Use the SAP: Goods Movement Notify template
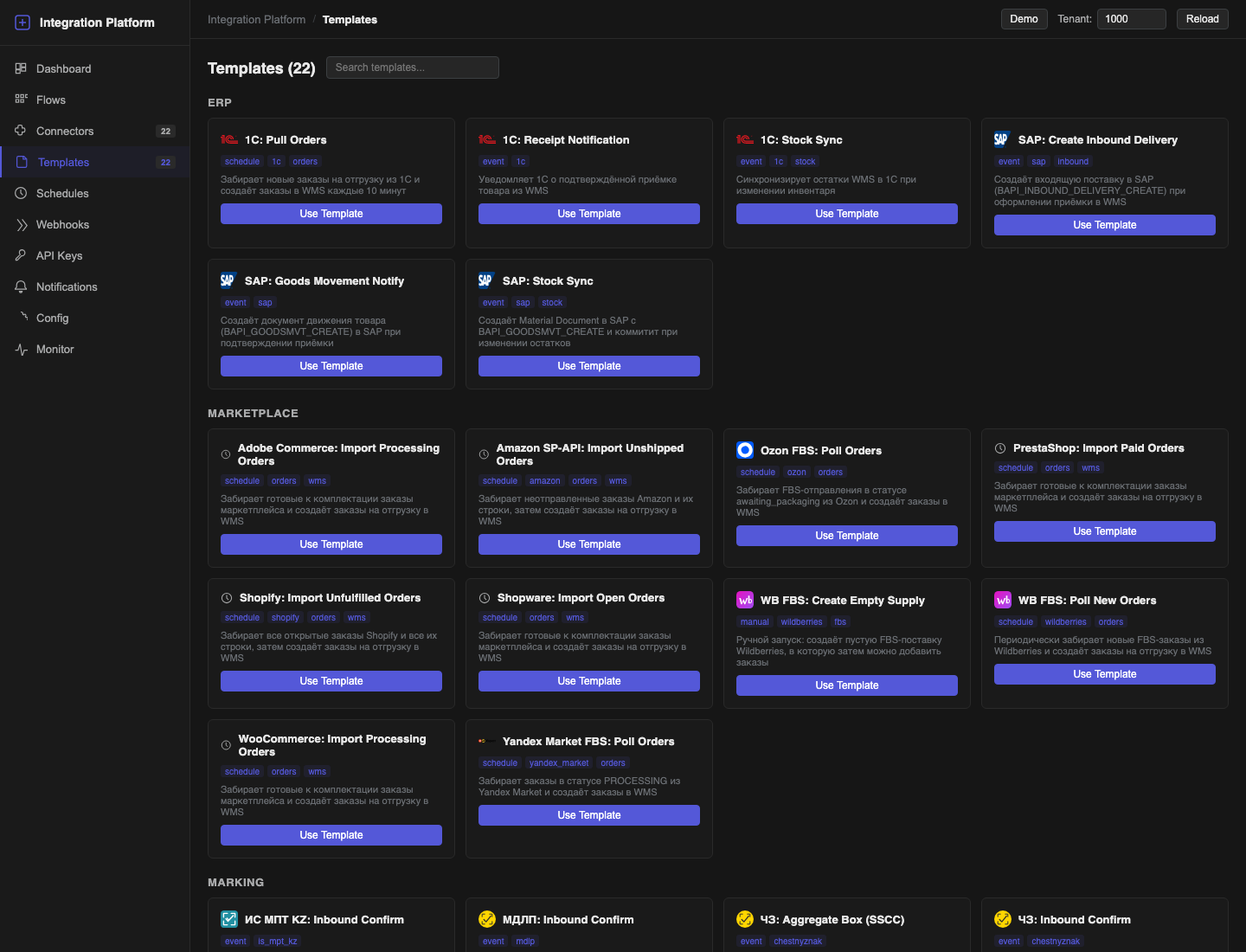 [x=331, y=366]
